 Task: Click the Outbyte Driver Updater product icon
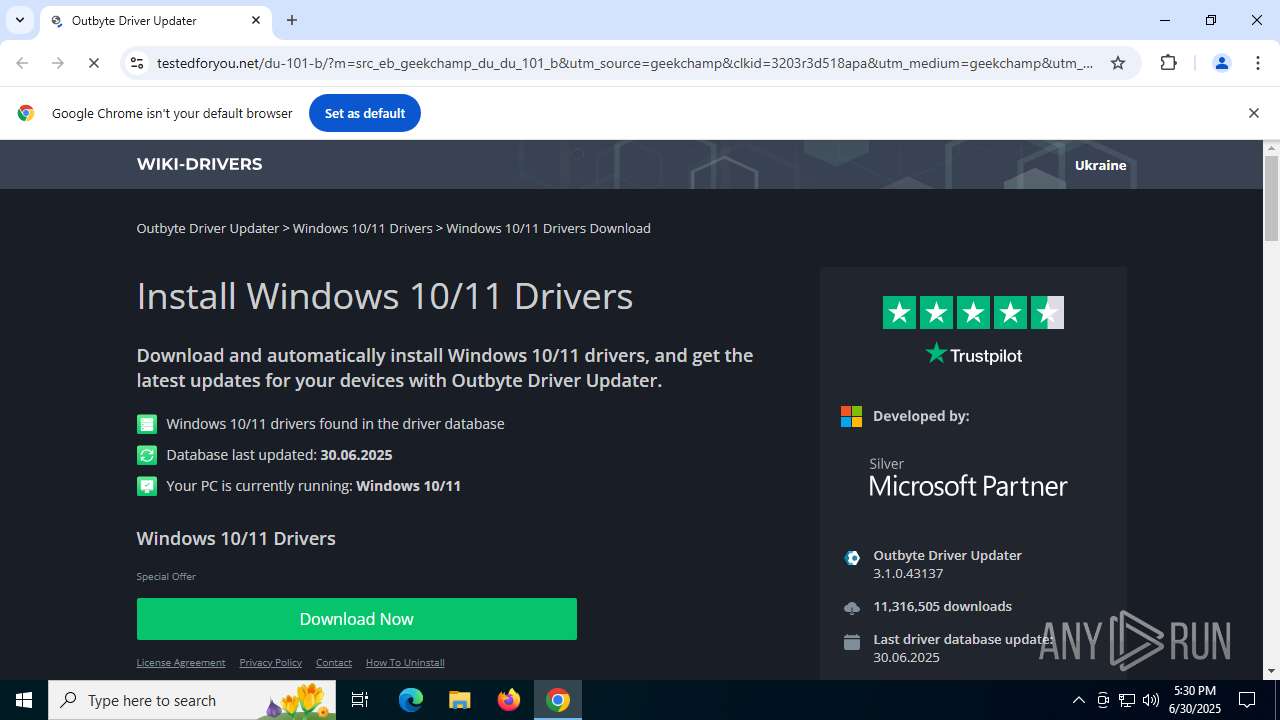tap(852, 558)
